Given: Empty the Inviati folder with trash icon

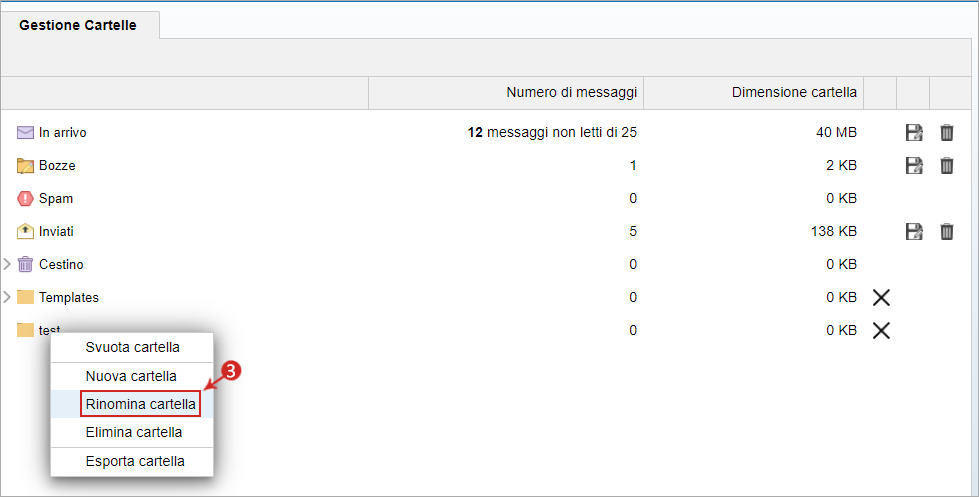Looking at the screenshot, I should point(947,232).
